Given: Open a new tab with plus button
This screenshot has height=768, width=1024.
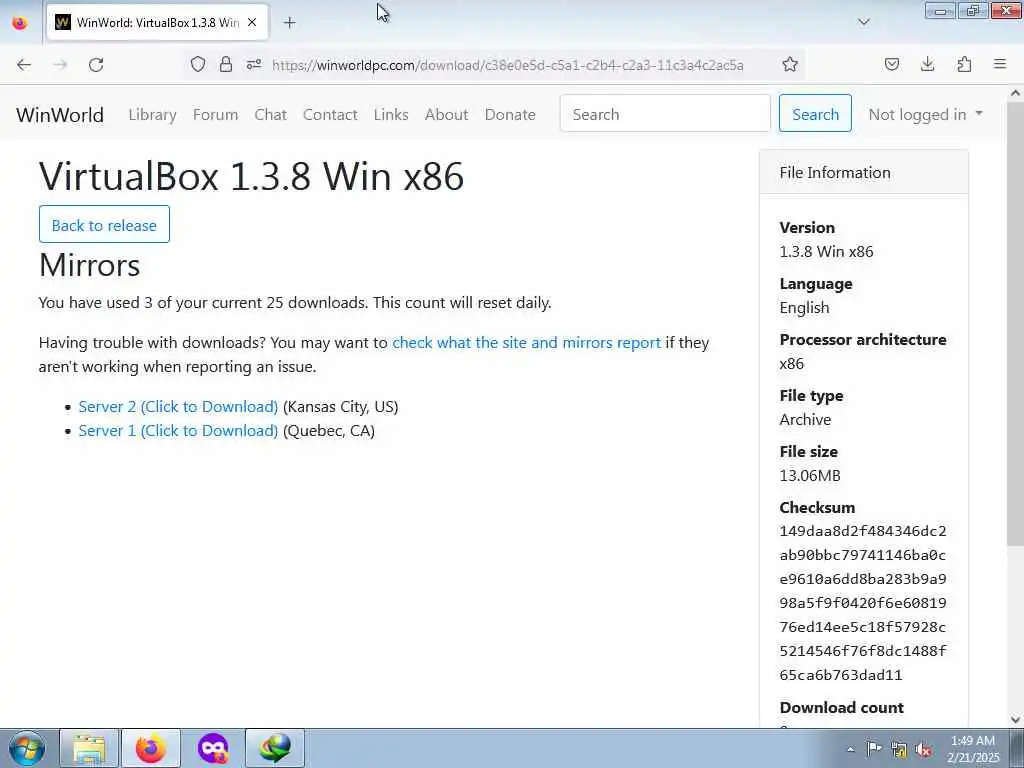Looking at the screenshot, I should pos(290,23).
